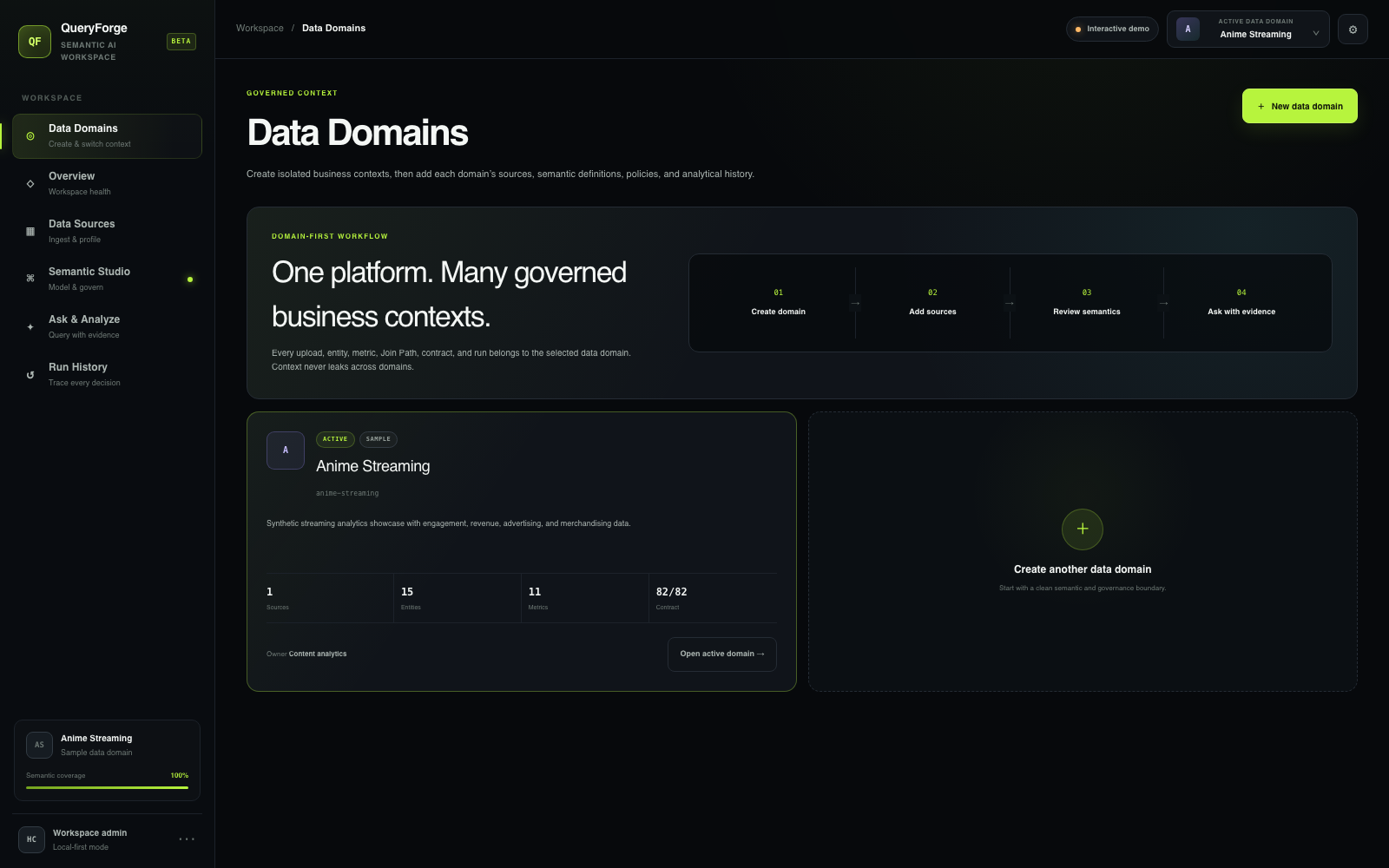
Task: Click the 82/82 Contract stat
Action: click(713, 598)
